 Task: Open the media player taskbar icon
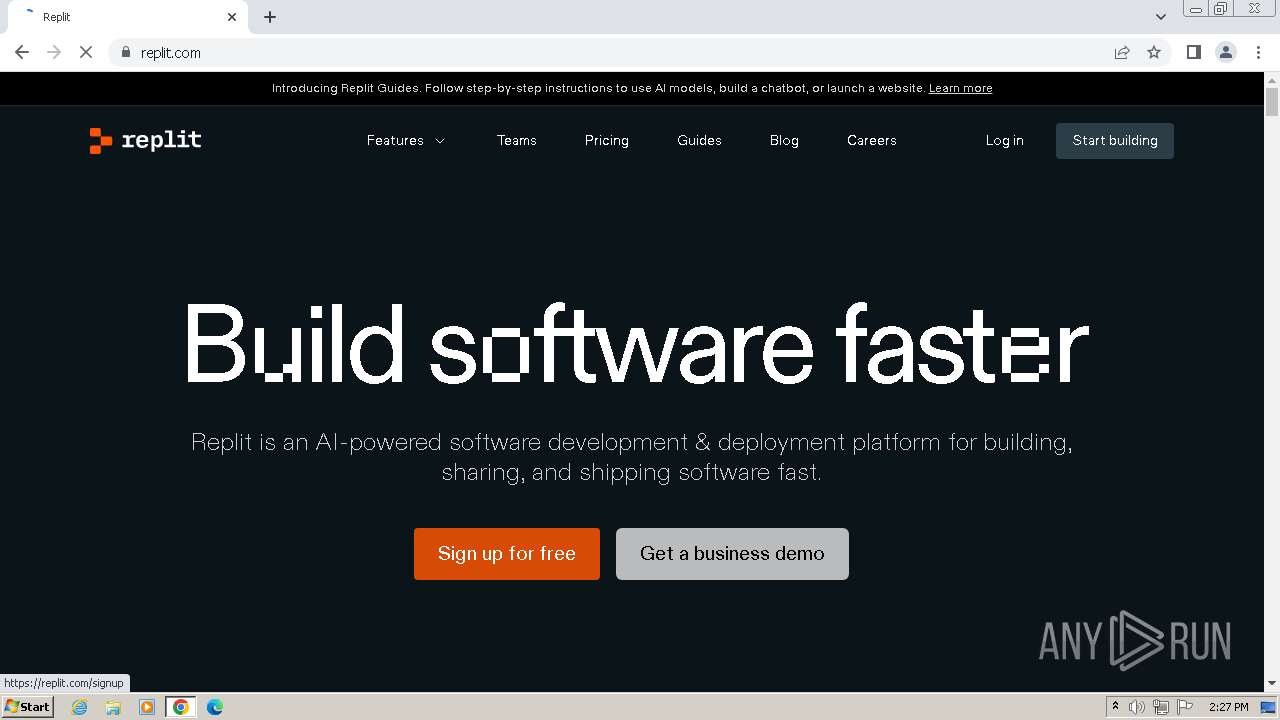click(x=147, y=707)
